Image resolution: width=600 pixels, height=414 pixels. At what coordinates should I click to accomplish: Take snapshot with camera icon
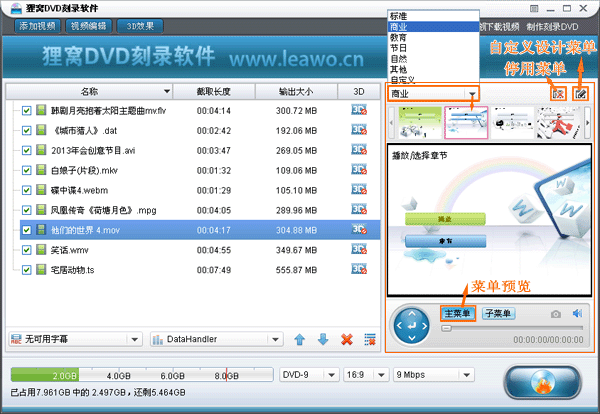click(x=556, y=314)
